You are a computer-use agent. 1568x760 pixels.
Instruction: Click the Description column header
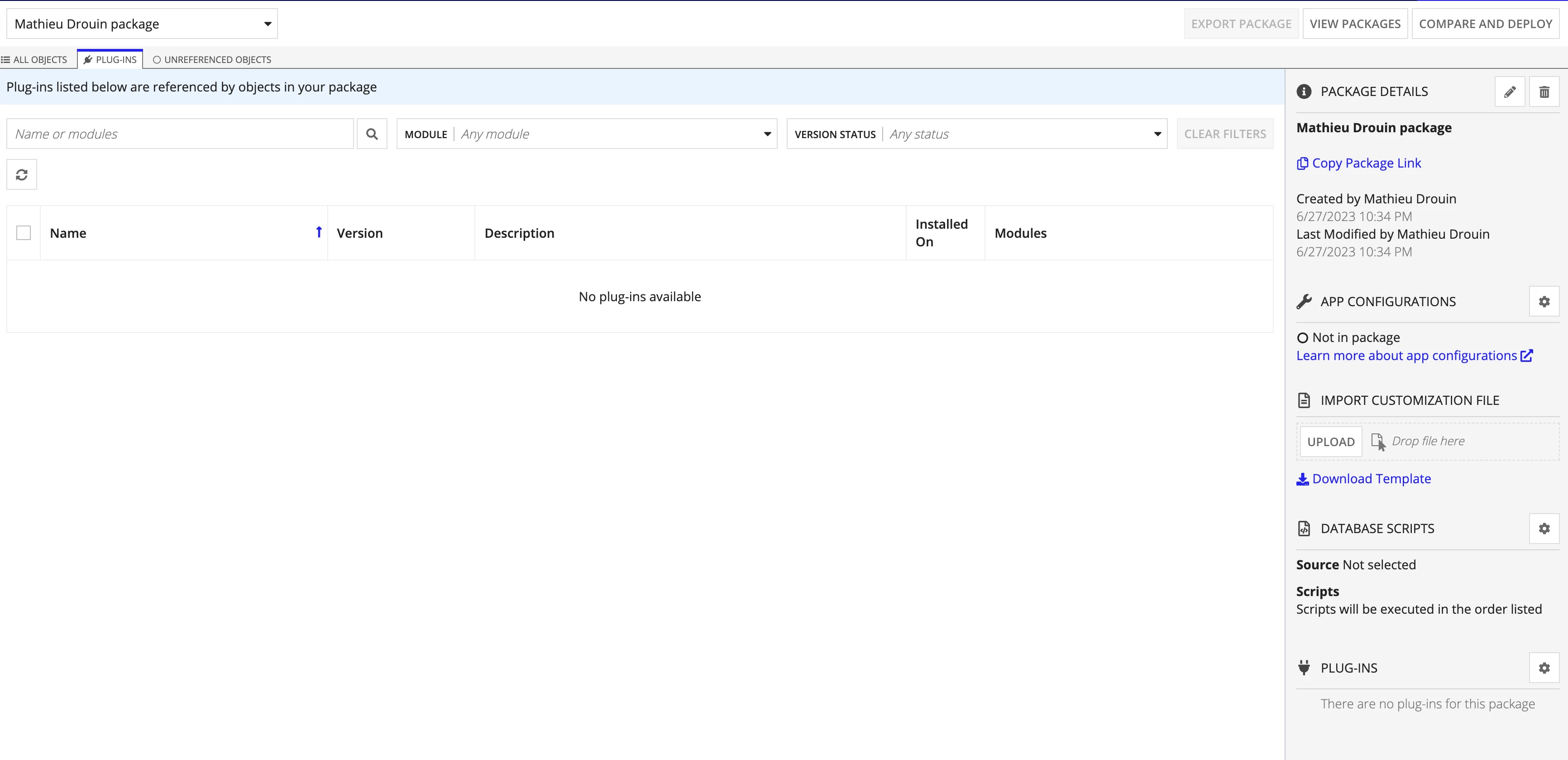[519, 233]
